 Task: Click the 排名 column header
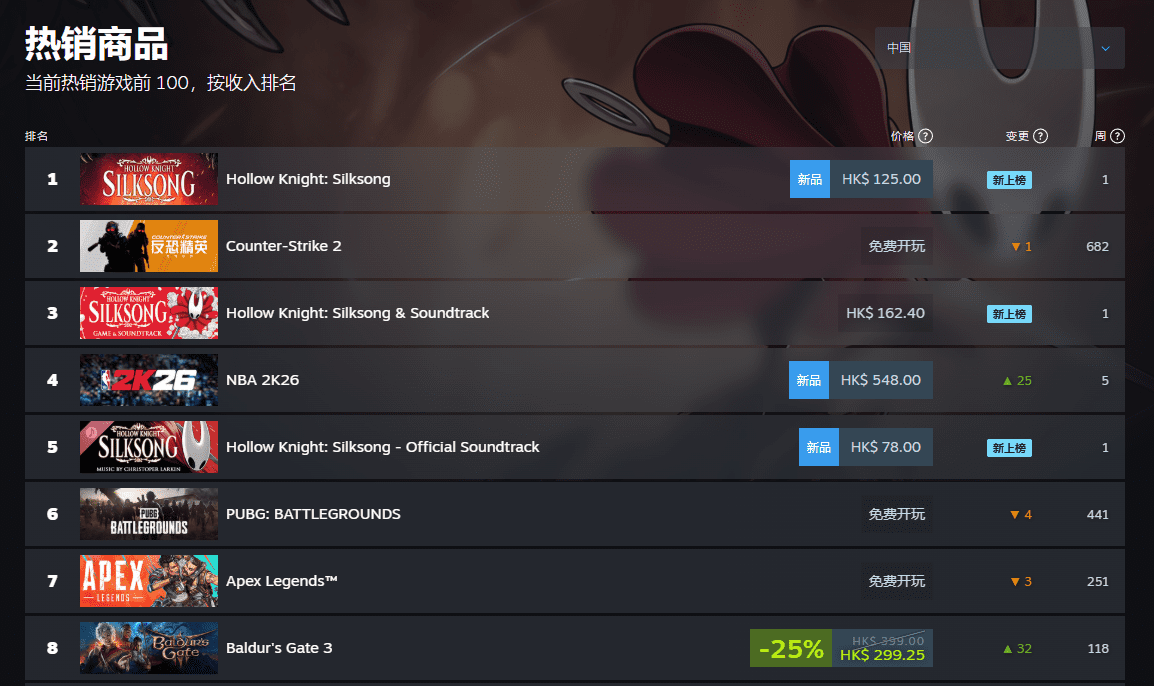tap(37, 136)
